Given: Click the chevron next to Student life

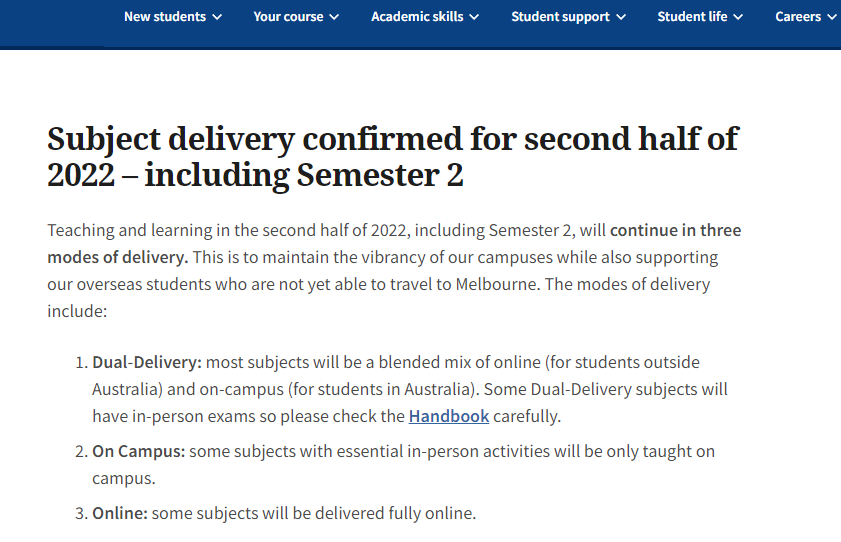Looking at the screenshot, I should [738, 17].
